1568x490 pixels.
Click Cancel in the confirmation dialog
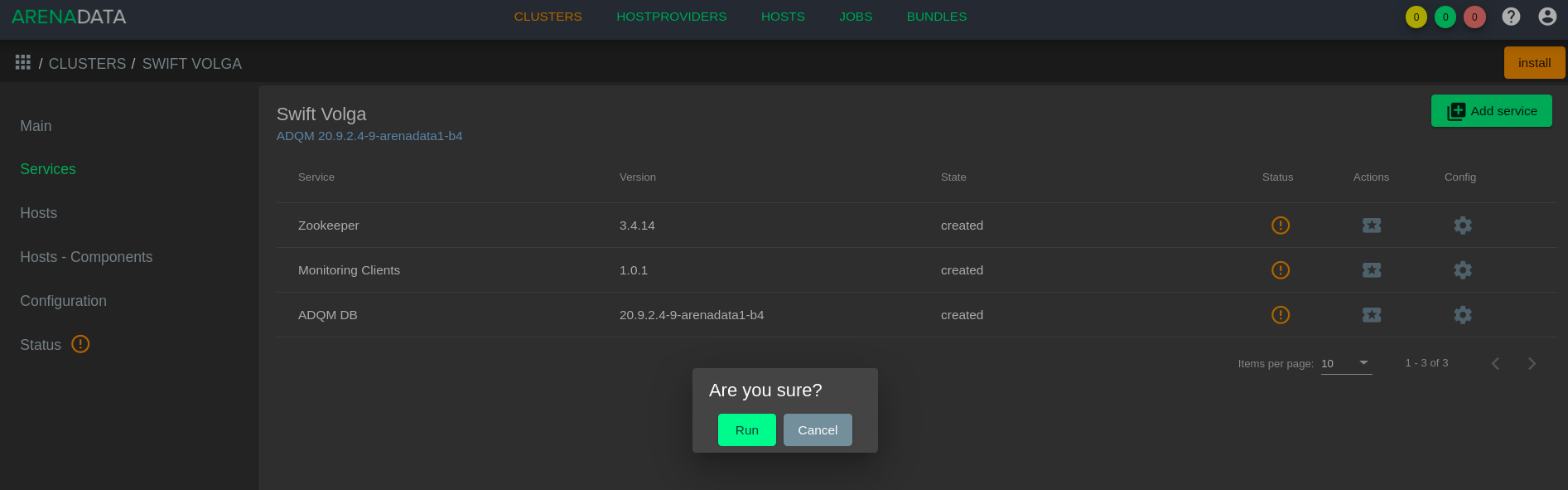(x=818, y=430)
